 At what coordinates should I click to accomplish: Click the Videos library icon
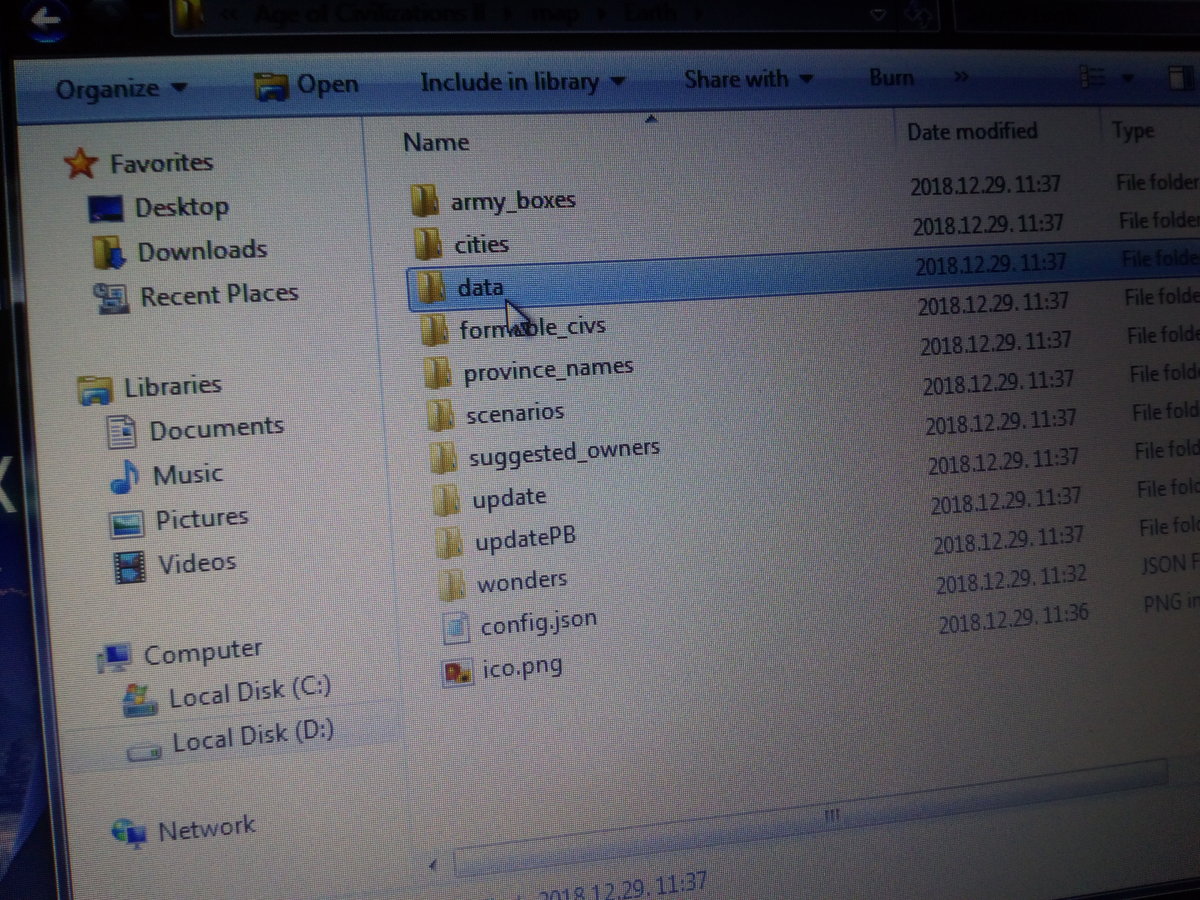pyautogui.click(x=131, y=566)
